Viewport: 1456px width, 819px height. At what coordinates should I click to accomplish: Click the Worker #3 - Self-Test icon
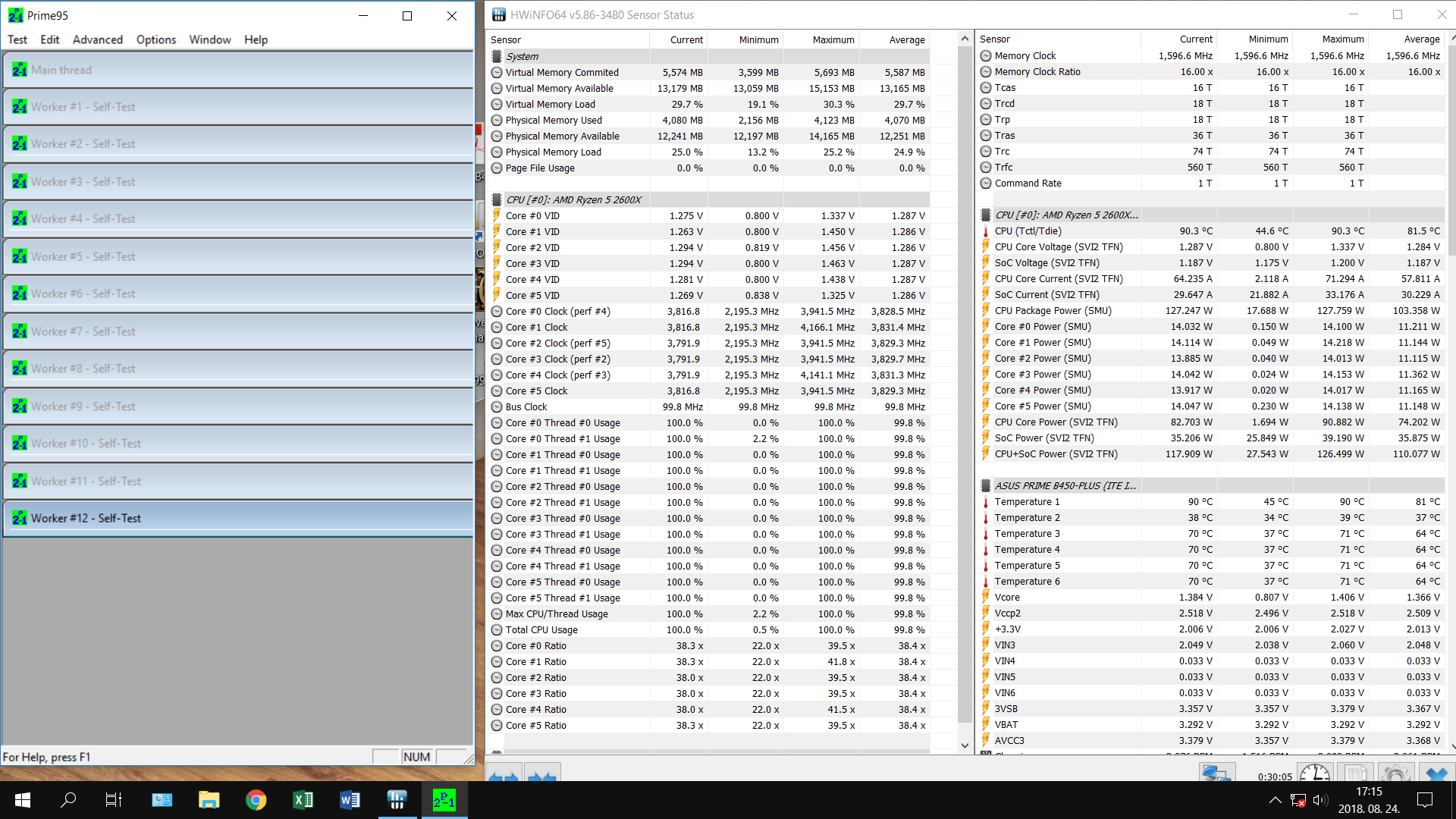tap(20, 182)
